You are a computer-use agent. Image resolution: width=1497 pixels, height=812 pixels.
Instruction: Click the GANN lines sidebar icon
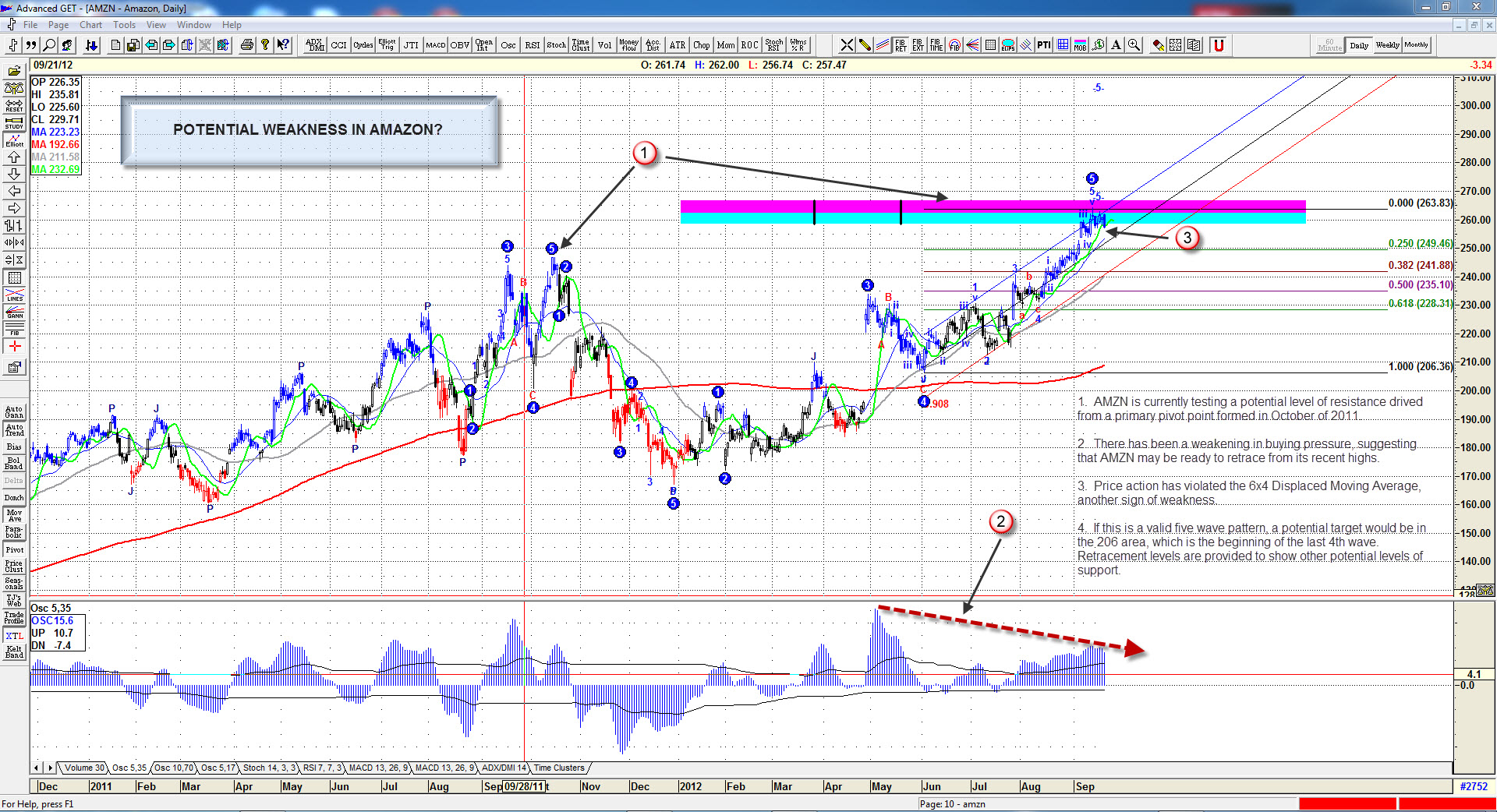14,312
